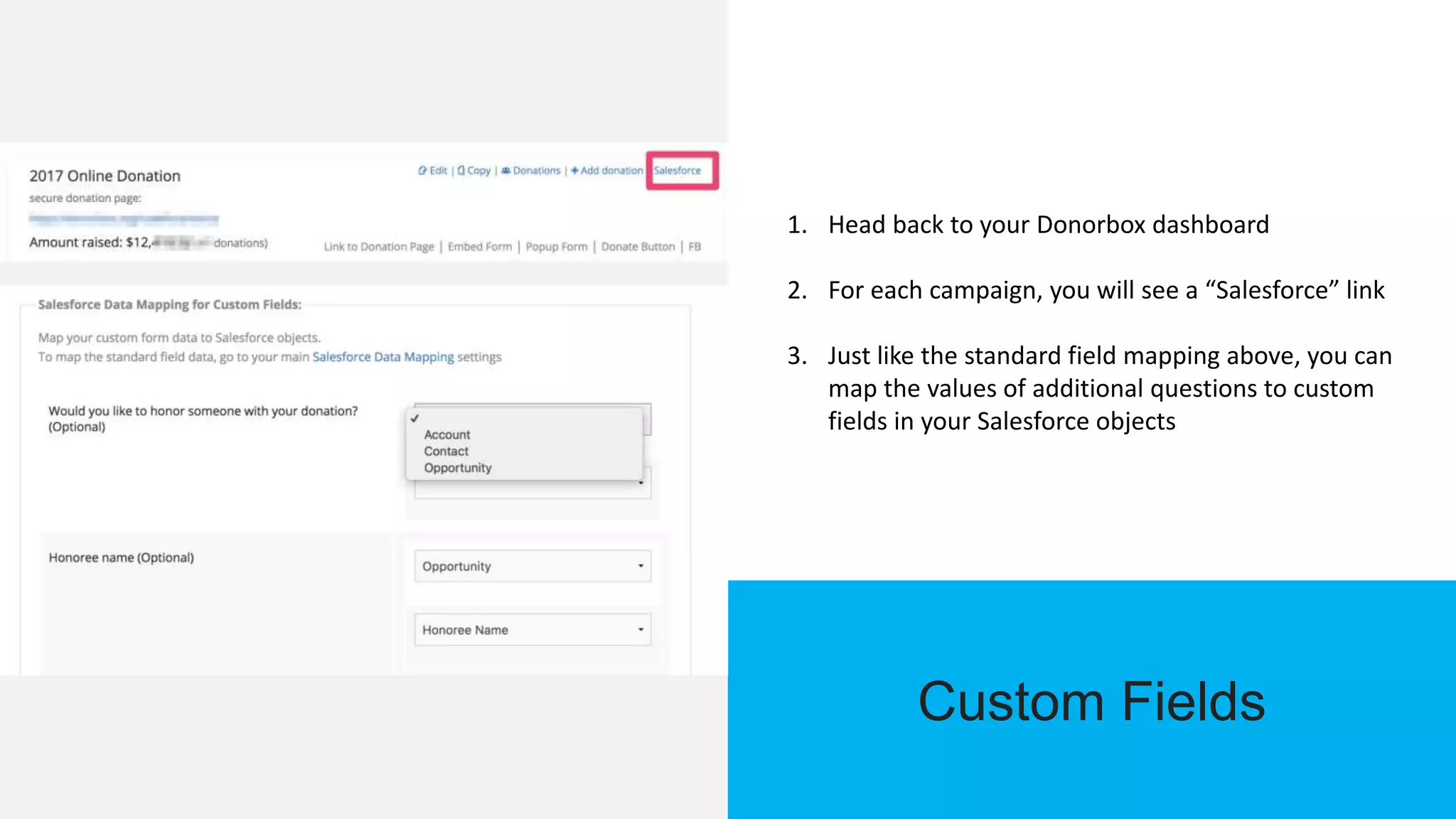Open the Salesforce link for the campaign

tap(678, 171)
